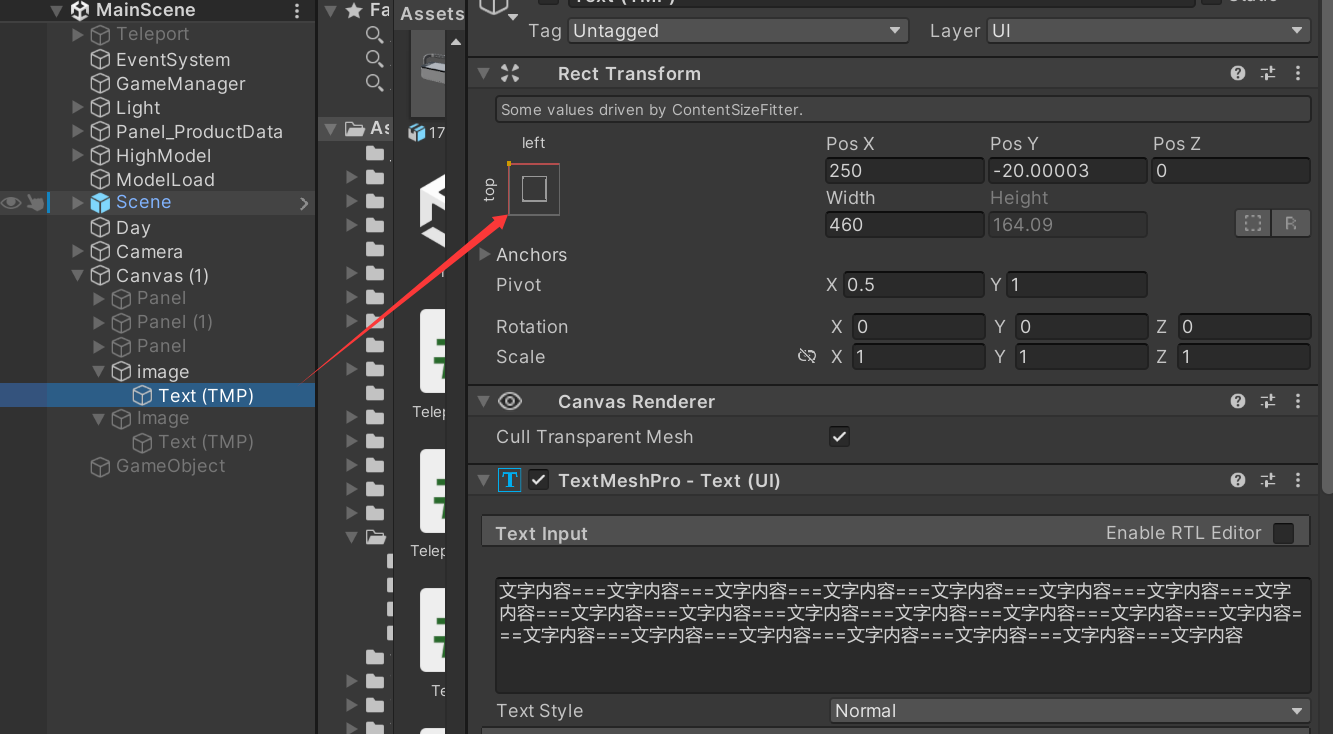Click inside the Text Input text area
This screenshot has width=1333, height=734.
pyautogui.click(x=903, y=634)
